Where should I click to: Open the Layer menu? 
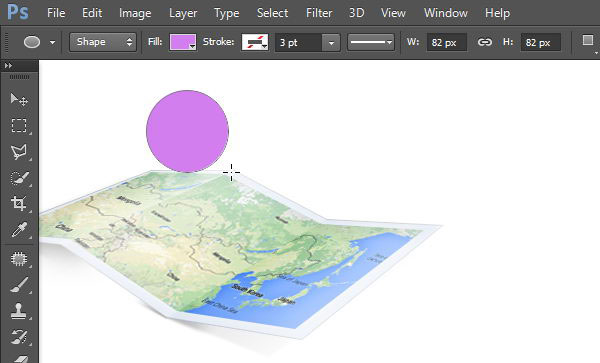pos(183,13)
